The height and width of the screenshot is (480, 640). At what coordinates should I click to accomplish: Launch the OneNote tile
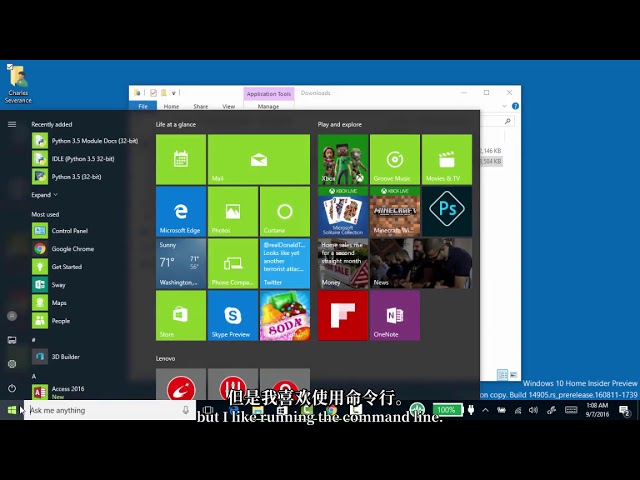pos(395,316)
